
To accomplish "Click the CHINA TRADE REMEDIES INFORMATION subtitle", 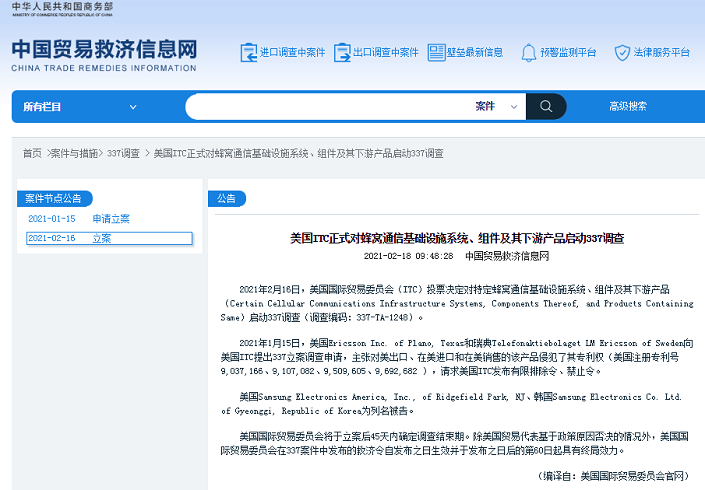I will [x=104, y=68].
